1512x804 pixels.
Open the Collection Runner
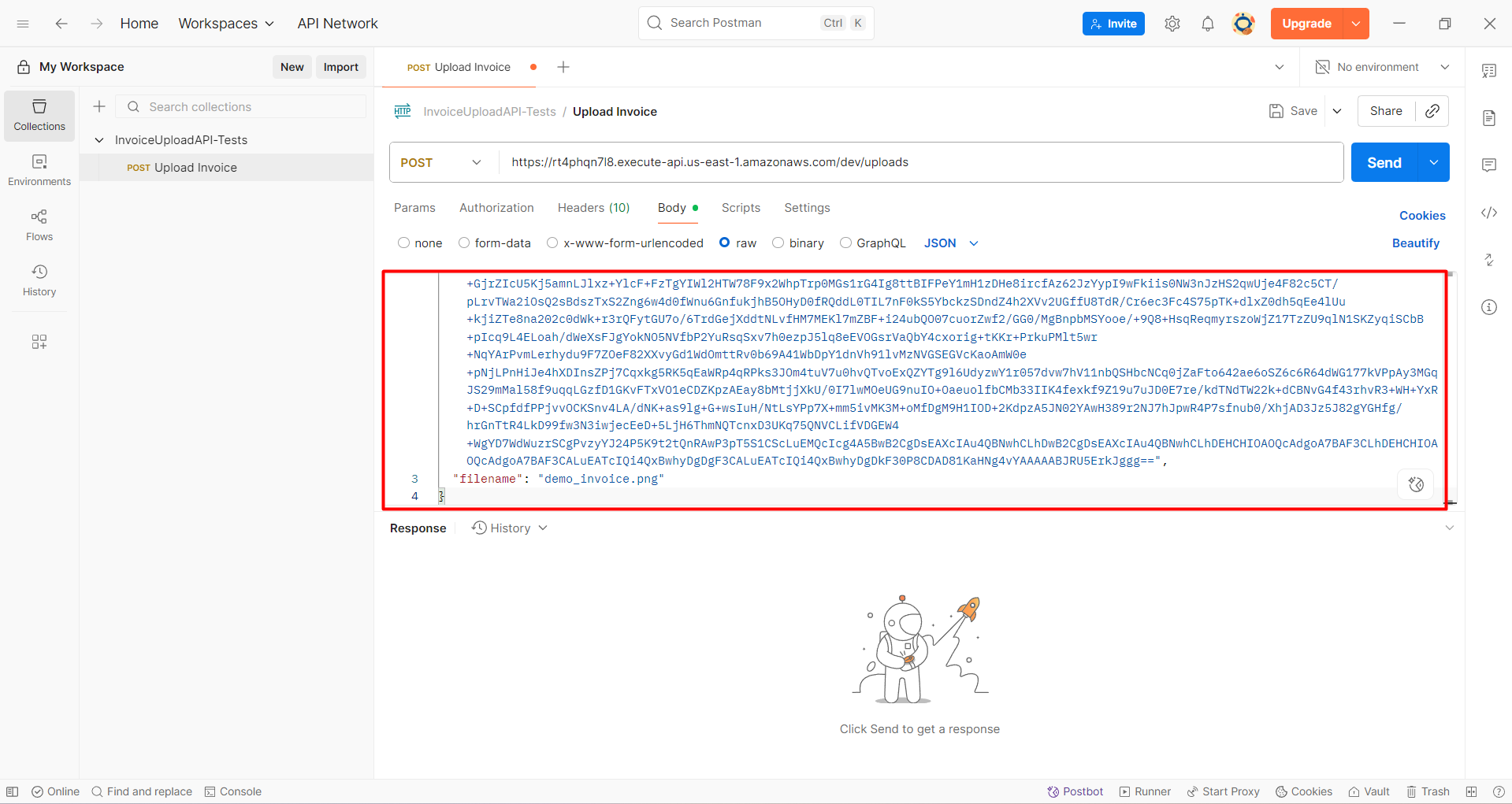pos(1144,791)
